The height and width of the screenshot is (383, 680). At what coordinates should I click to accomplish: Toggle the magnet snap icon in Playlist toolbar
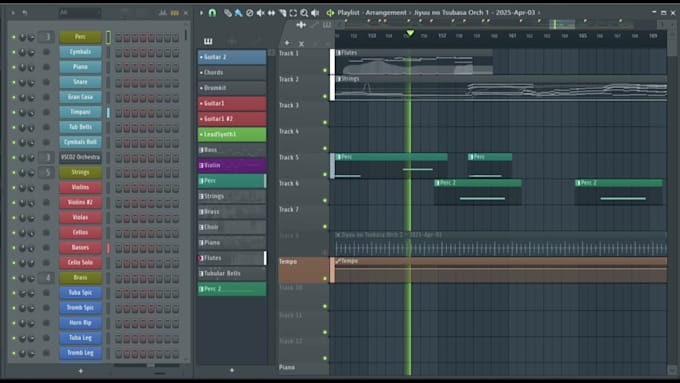click(x=212, y=13)
